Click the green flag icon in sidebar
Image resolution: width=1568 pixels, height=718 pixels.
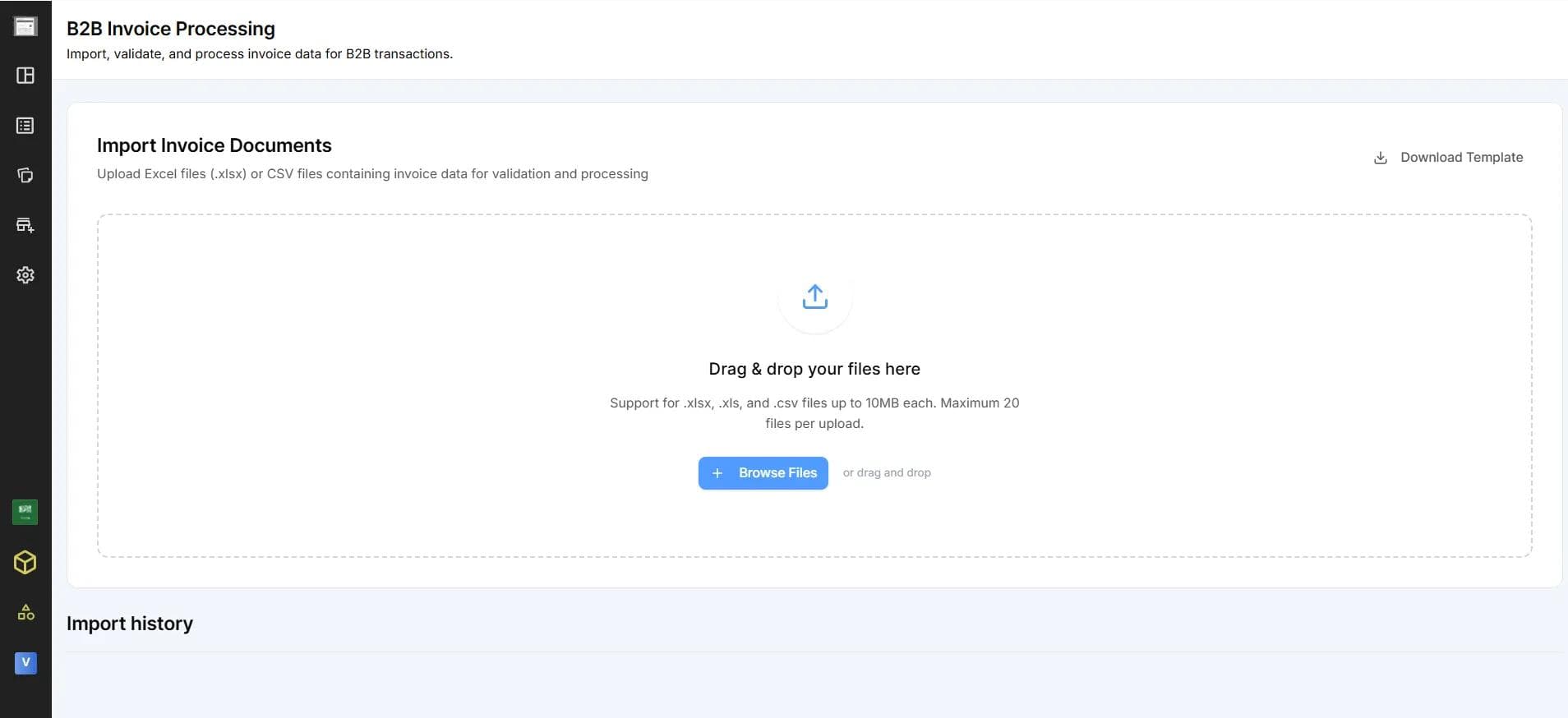click(25, 512)
